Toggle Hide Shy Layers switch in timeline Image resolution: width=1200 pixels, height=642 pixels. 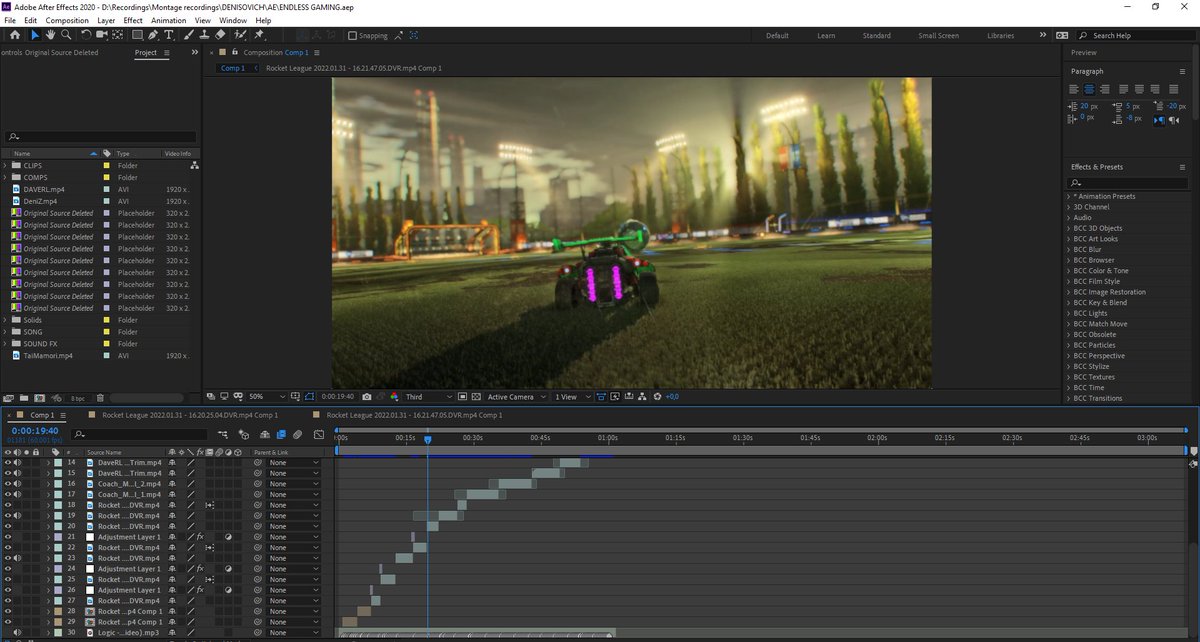264,434
